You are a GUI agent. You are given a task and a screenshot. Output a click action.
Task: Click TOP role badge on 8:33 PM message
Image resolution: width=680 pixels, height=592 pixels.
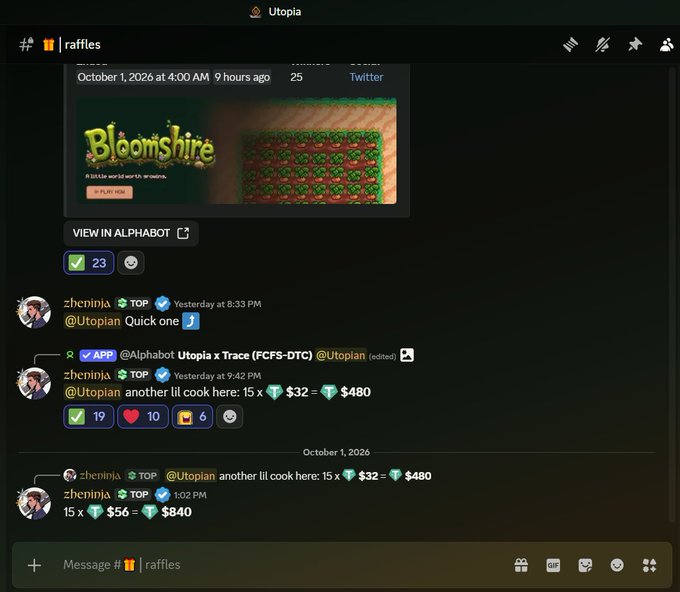point(133,303)
